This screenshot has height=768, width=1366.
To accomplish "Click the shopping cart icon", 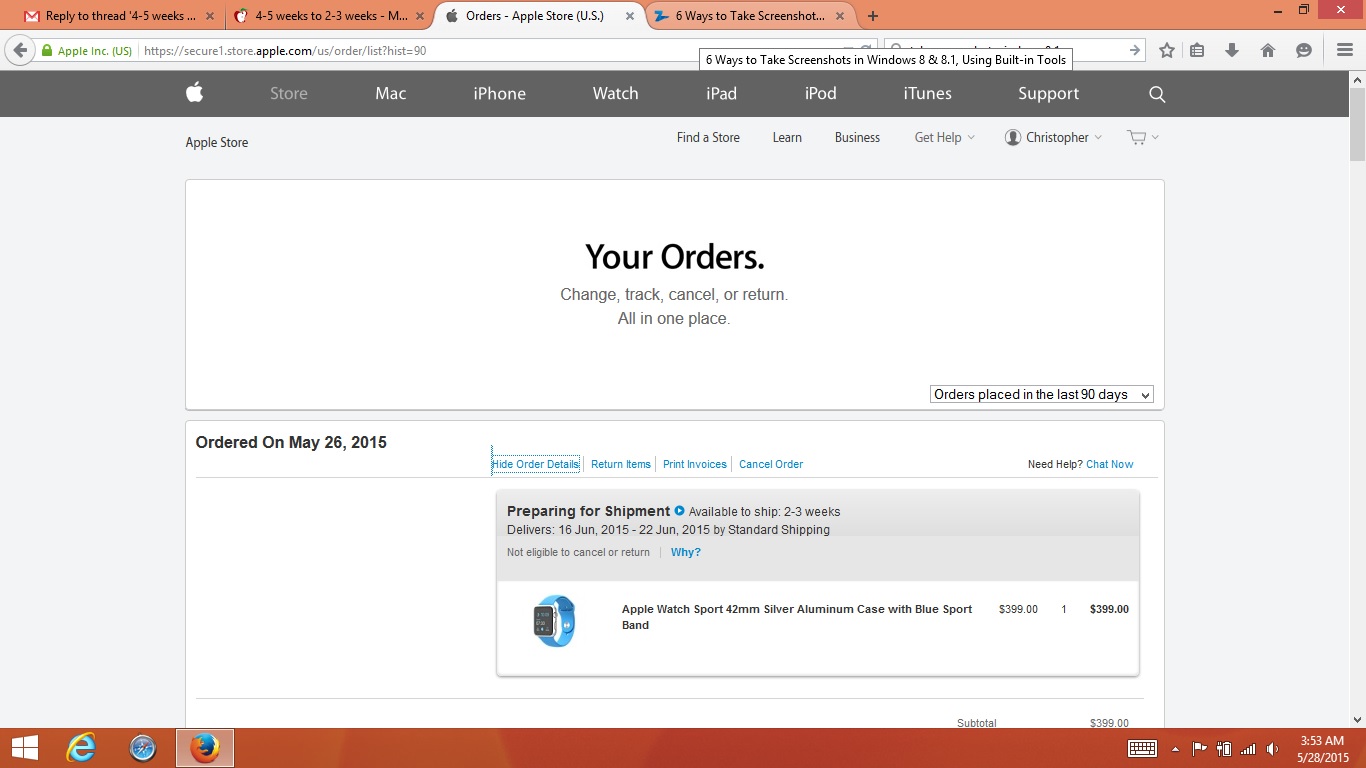I will tap(1137, 137).
